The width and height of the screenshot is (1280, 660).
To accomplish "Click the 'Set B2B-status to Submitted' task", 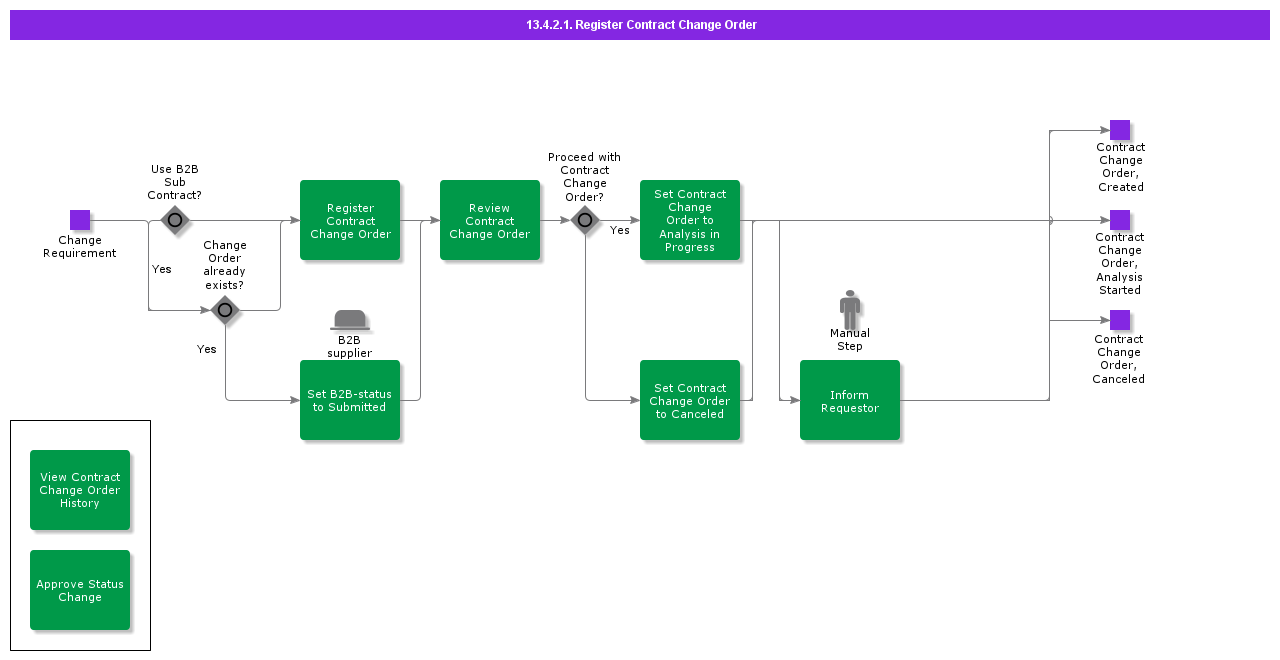I will click(x=350, y=400).
